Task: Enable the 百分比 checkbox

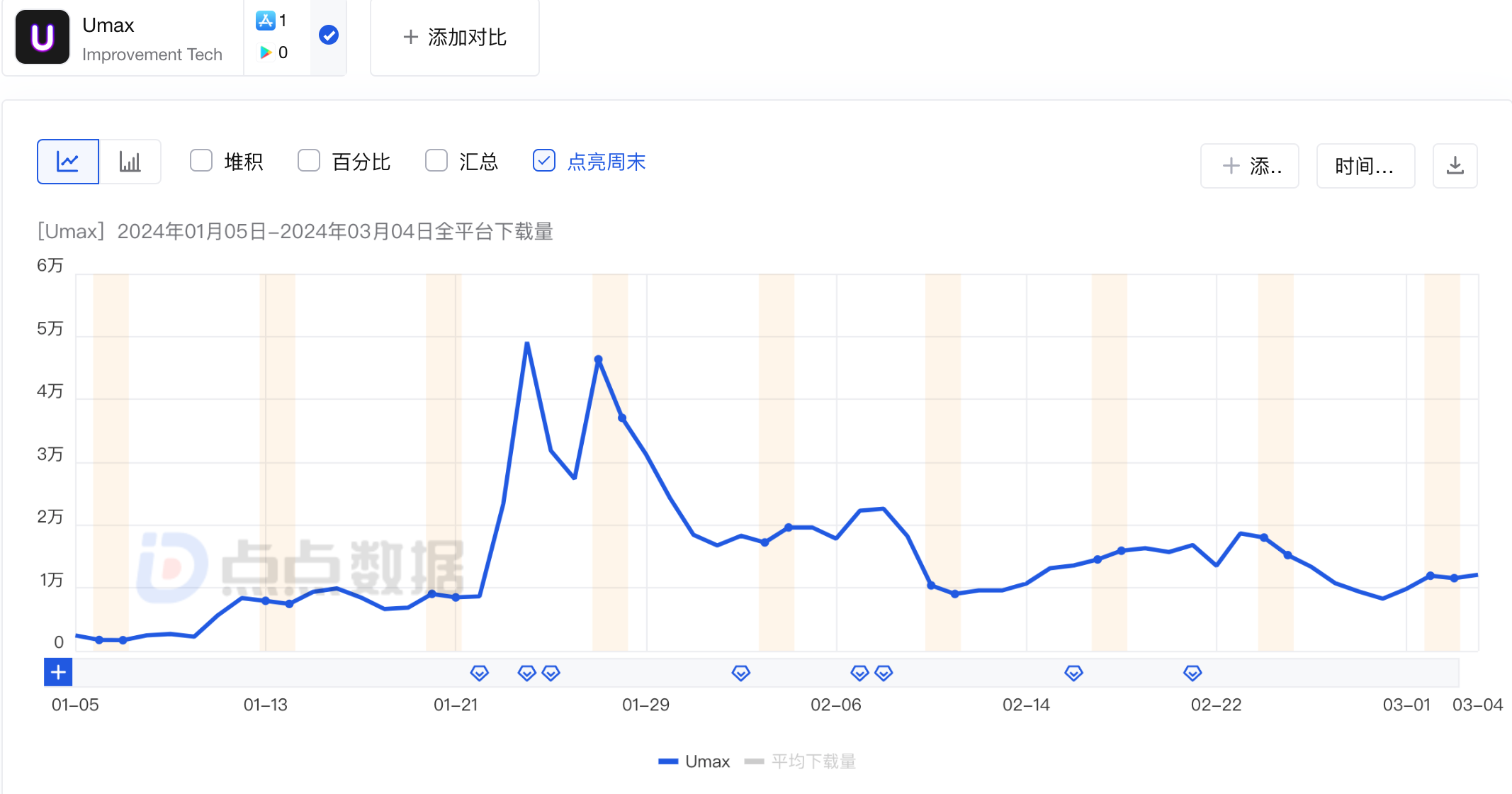Action: point(309,160)
